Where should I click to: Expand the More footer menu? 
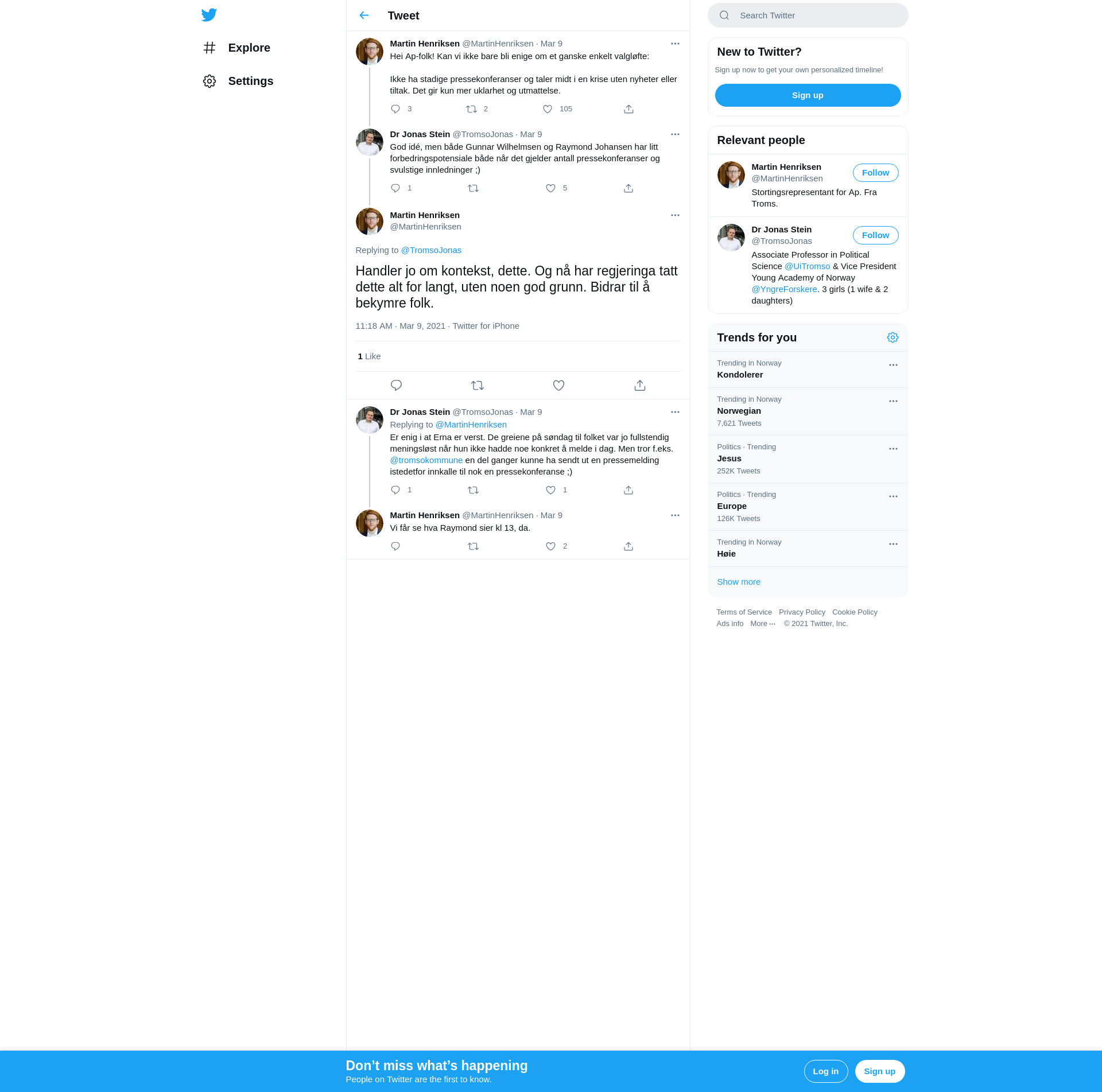click(x=763, y=624)
